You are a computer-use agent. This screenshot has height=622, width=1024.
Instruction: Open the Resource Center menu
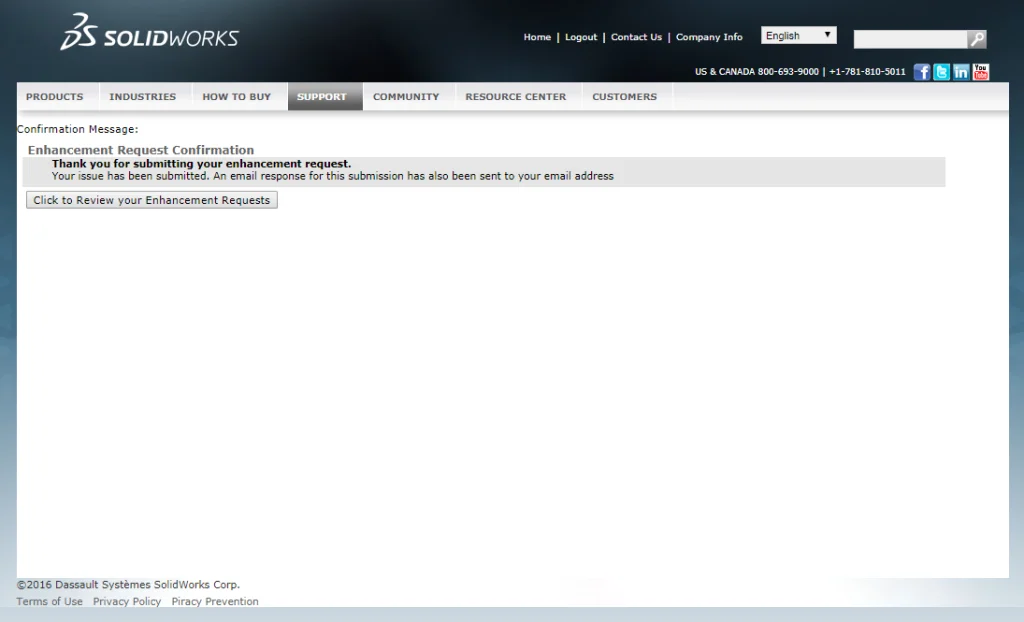click(516, 97)
